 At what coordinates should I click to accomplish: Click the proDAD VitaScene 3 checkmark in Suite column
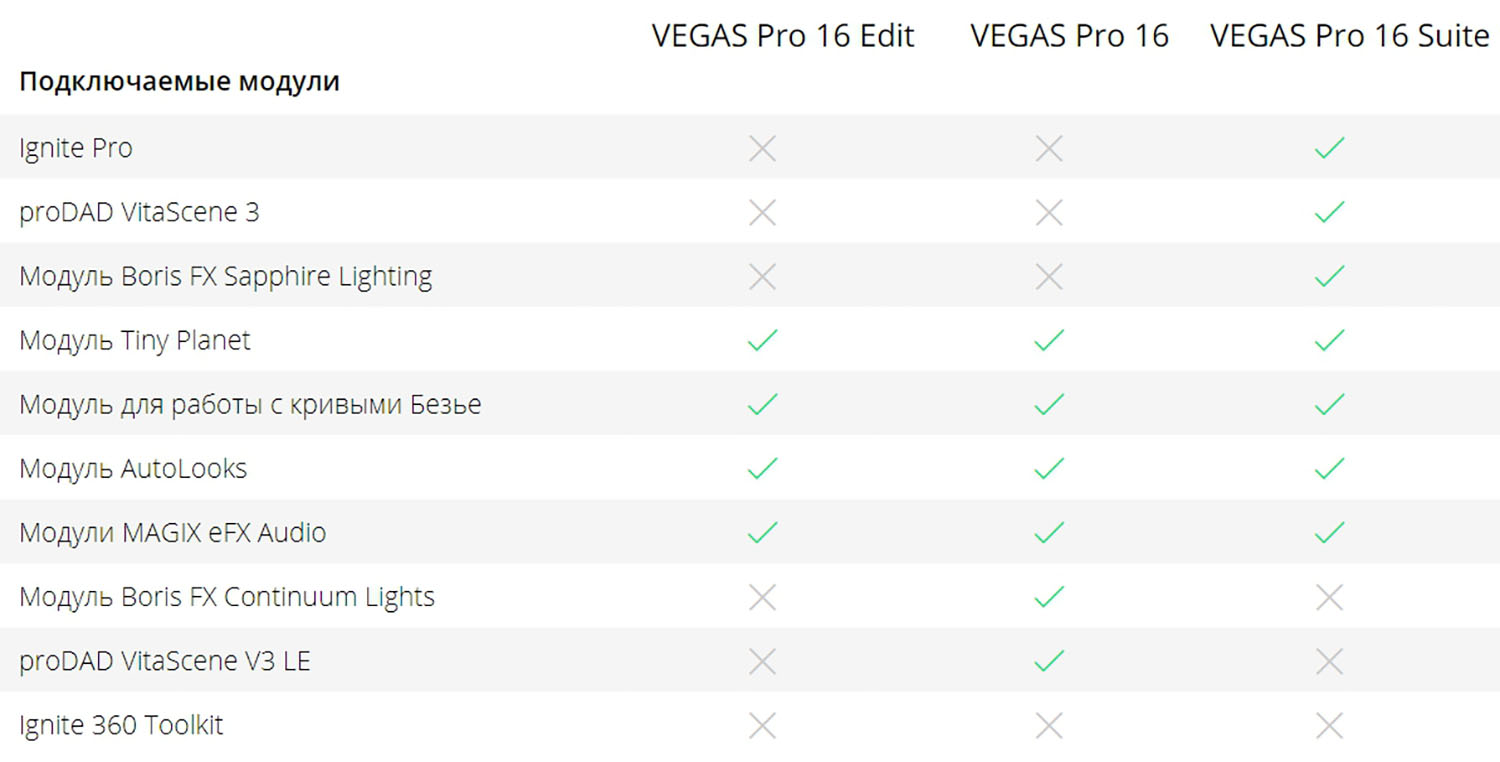click(1329, 213)
